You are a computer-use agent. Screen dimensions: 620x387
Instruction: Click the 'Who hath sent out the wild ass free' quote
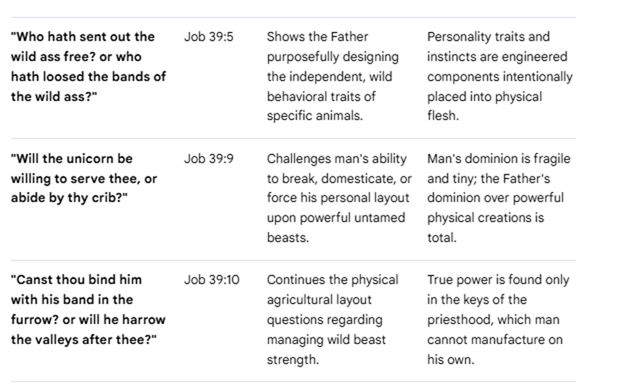[x=89, y=66]
